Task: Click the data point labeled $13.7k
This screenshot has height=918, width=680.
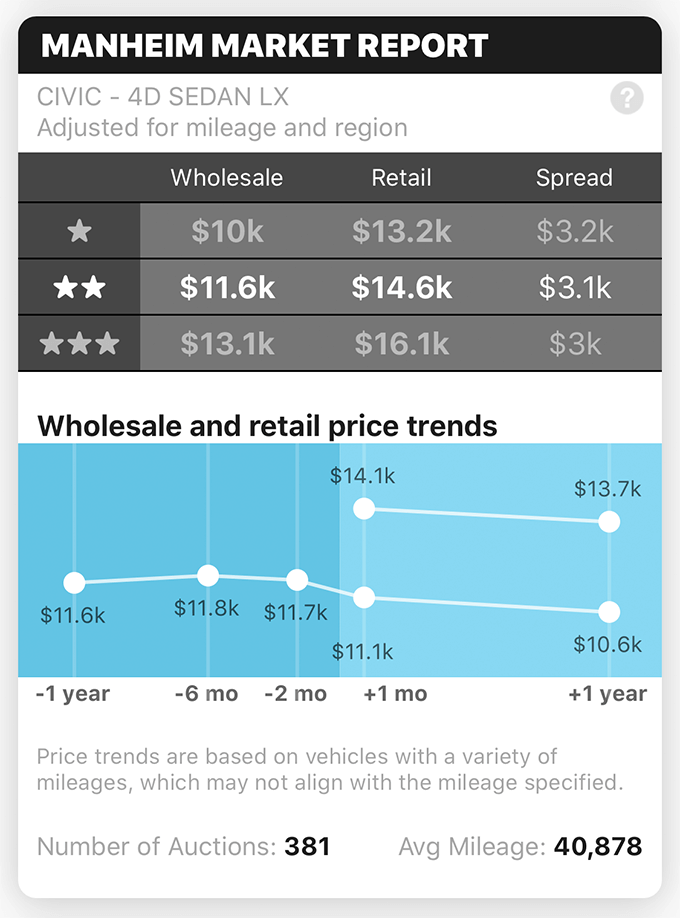Action: (x=610, y=522)
